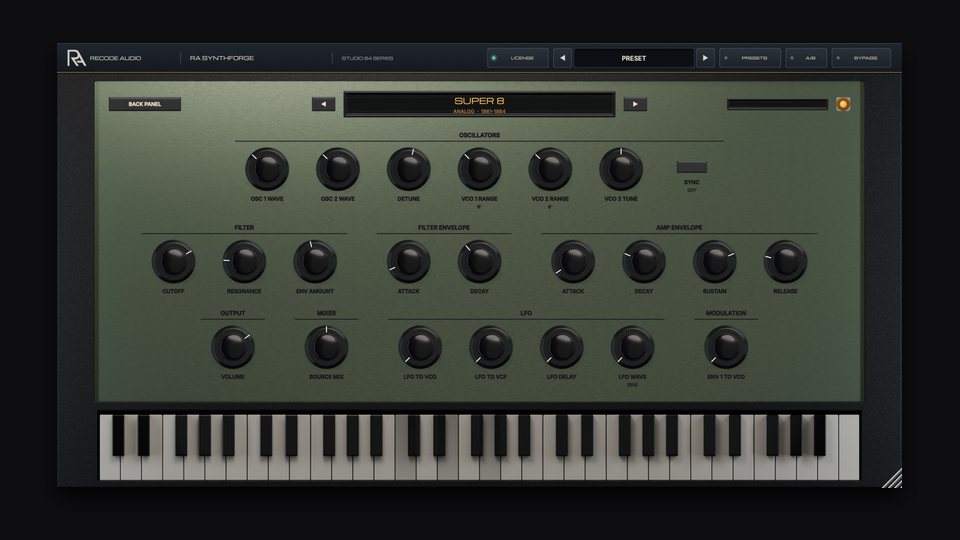Click the VCO 1 Range knob
This screenshot has width=960, height=540.
(479, 169)
